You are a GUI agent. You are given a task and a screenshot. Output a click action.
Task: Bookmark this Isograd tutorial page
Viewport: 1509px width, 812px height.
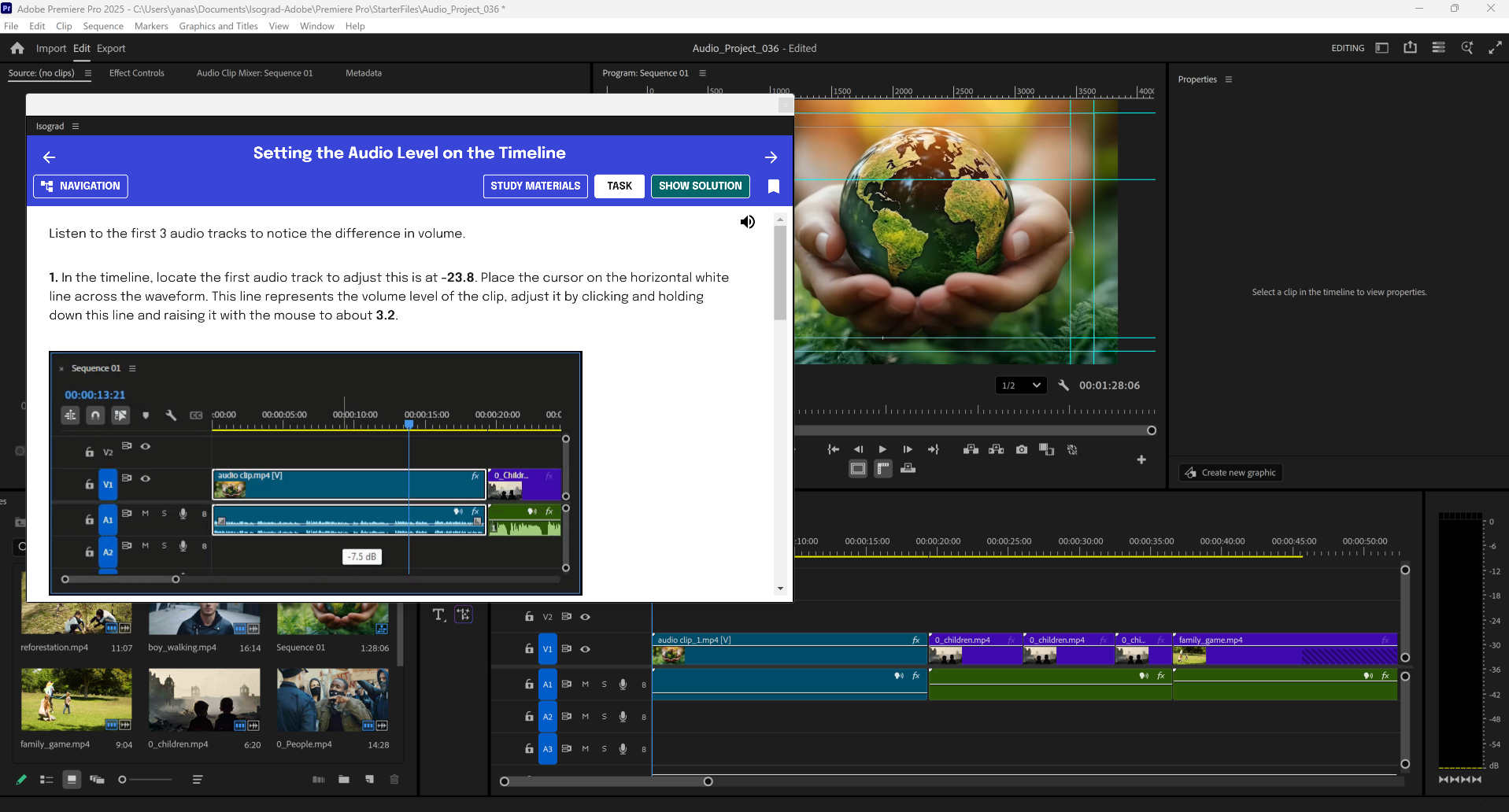point(774,186)
